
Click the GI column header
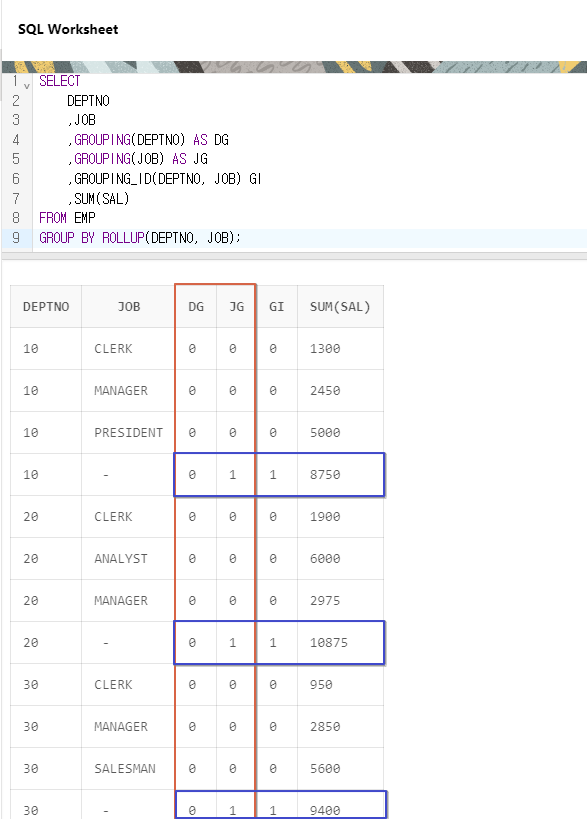coord(277,307)
